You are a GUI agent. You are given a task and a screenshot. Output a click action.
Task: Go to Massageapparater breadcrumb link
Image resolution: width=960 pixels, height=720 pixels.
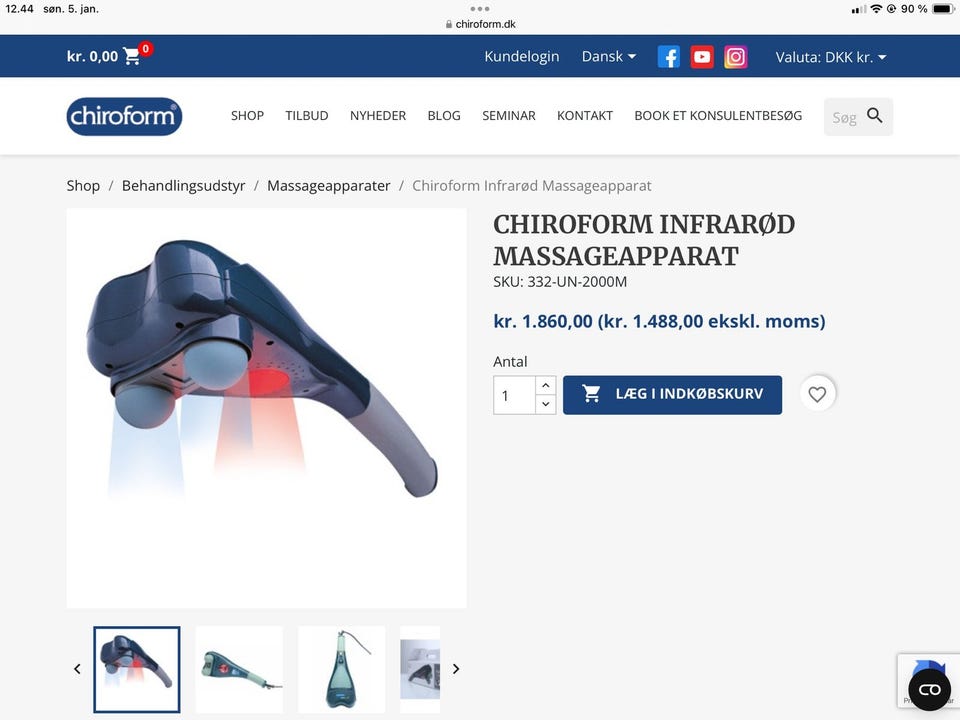pyautogui.click(x=329, y=186)
